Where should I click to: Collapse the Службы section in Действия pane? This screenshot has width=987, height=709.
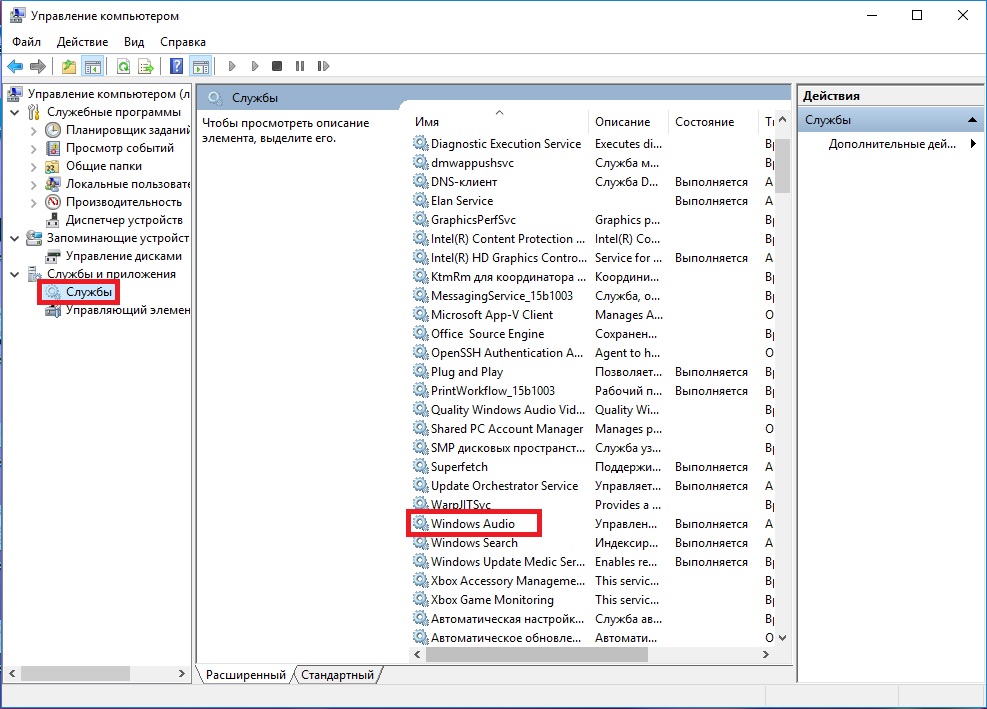[x=972, y=120]
